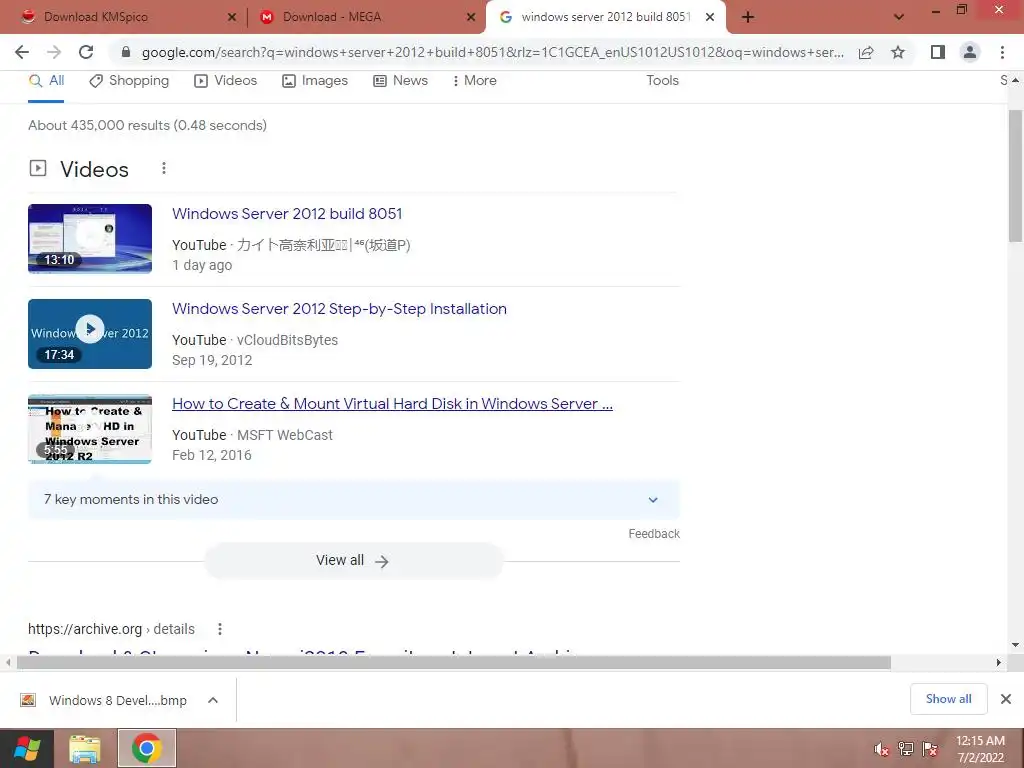Click down arrow of vertical scrollbar

[1016, 645]
